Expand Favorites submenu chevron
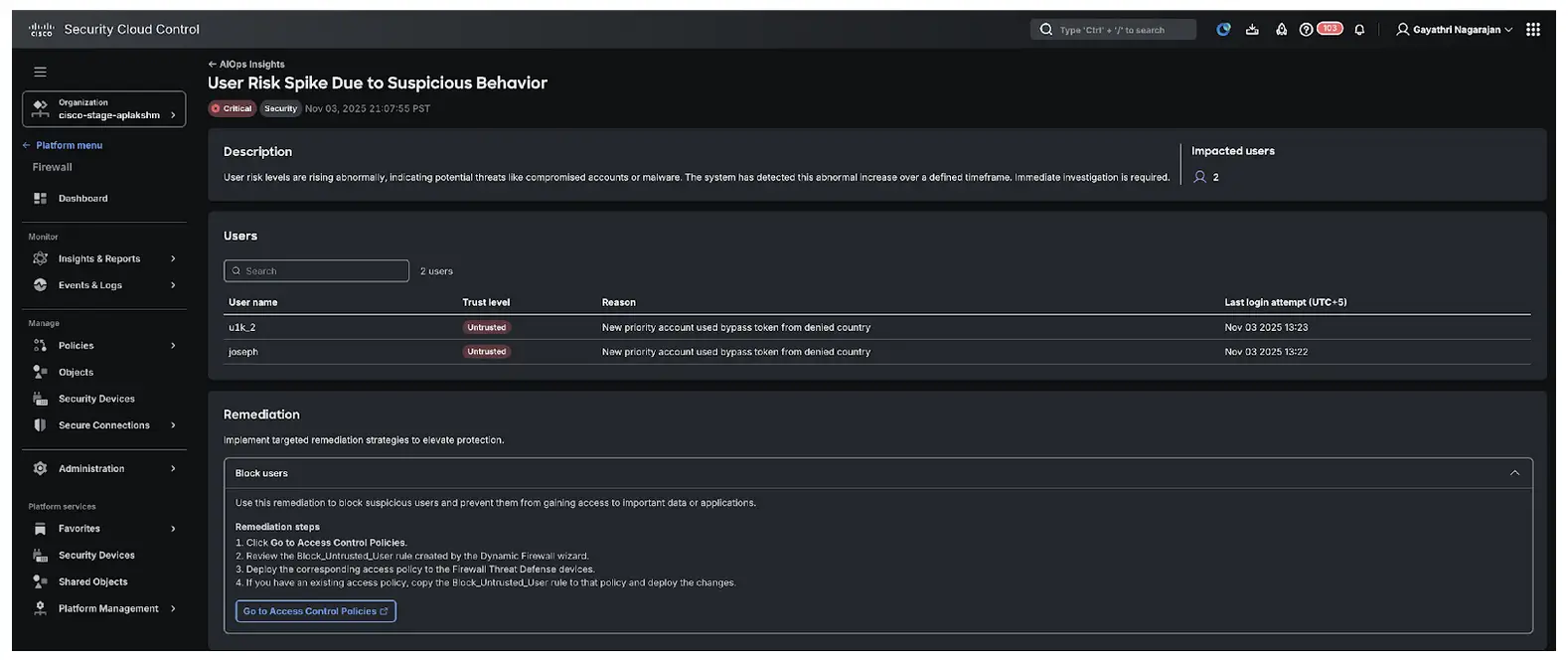 (173, 529)
